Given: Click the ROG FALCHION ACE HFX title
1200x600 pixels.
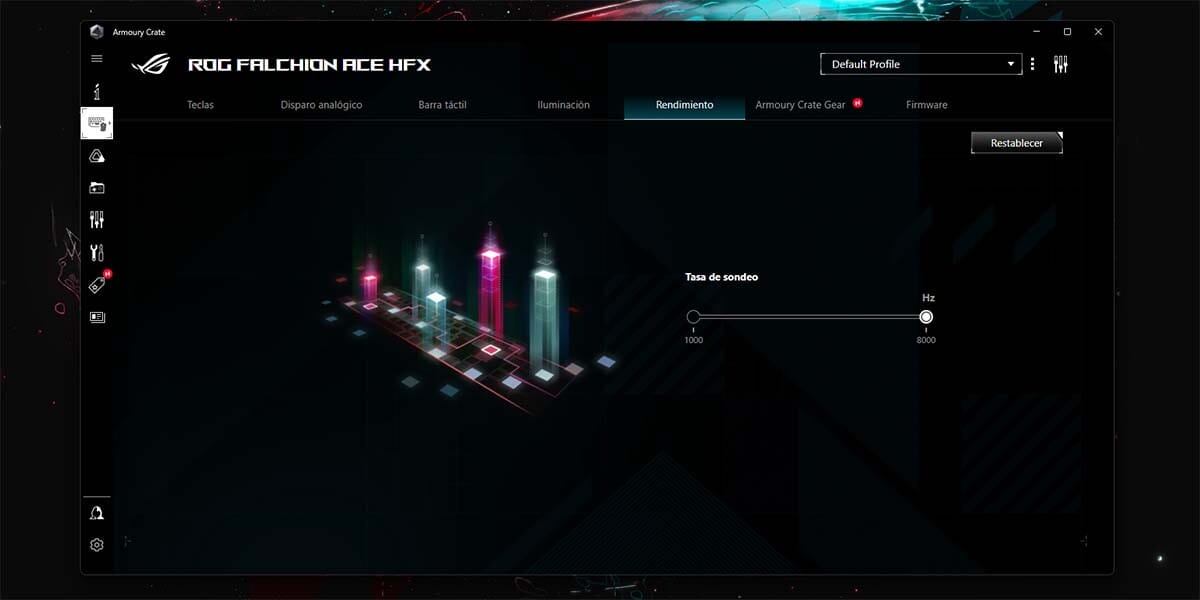Looking at the screenshot, I should click(310, 65).
